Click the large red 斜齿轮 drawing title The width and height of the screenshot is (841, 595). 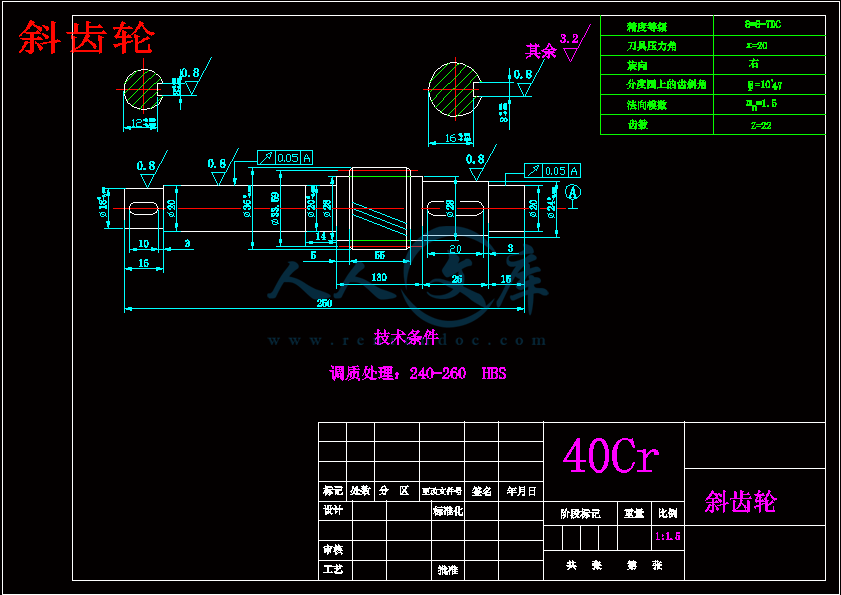pyautogui.click(x=86, y=38)
